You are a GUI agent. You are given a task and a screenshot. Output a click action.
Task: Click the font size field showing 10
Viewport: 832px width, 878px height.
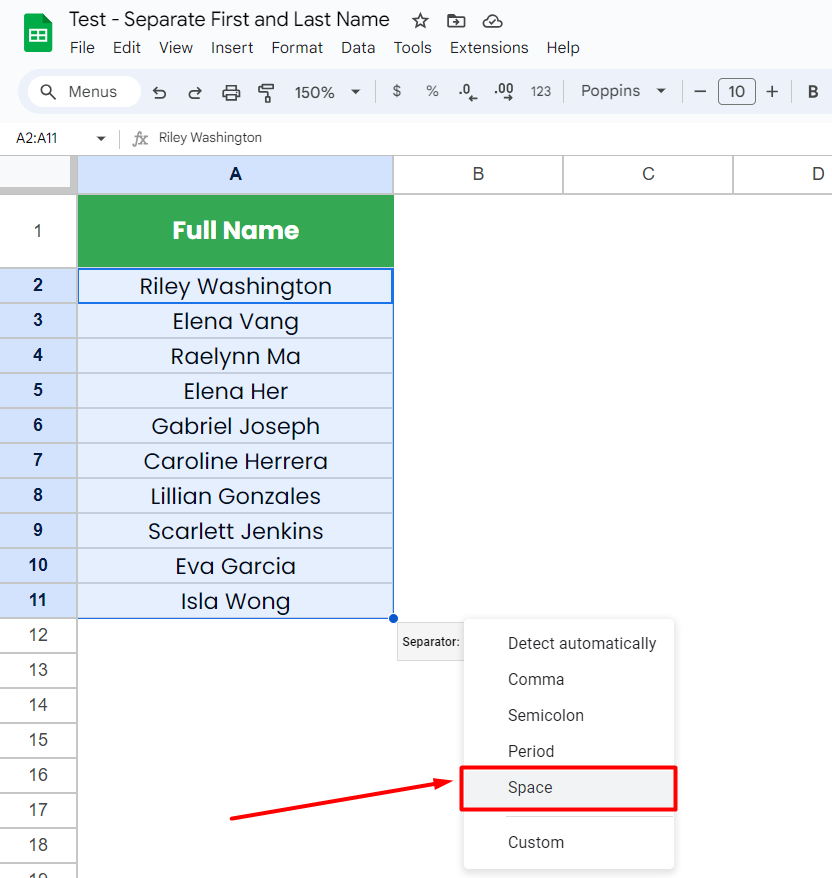coord(736,91)
